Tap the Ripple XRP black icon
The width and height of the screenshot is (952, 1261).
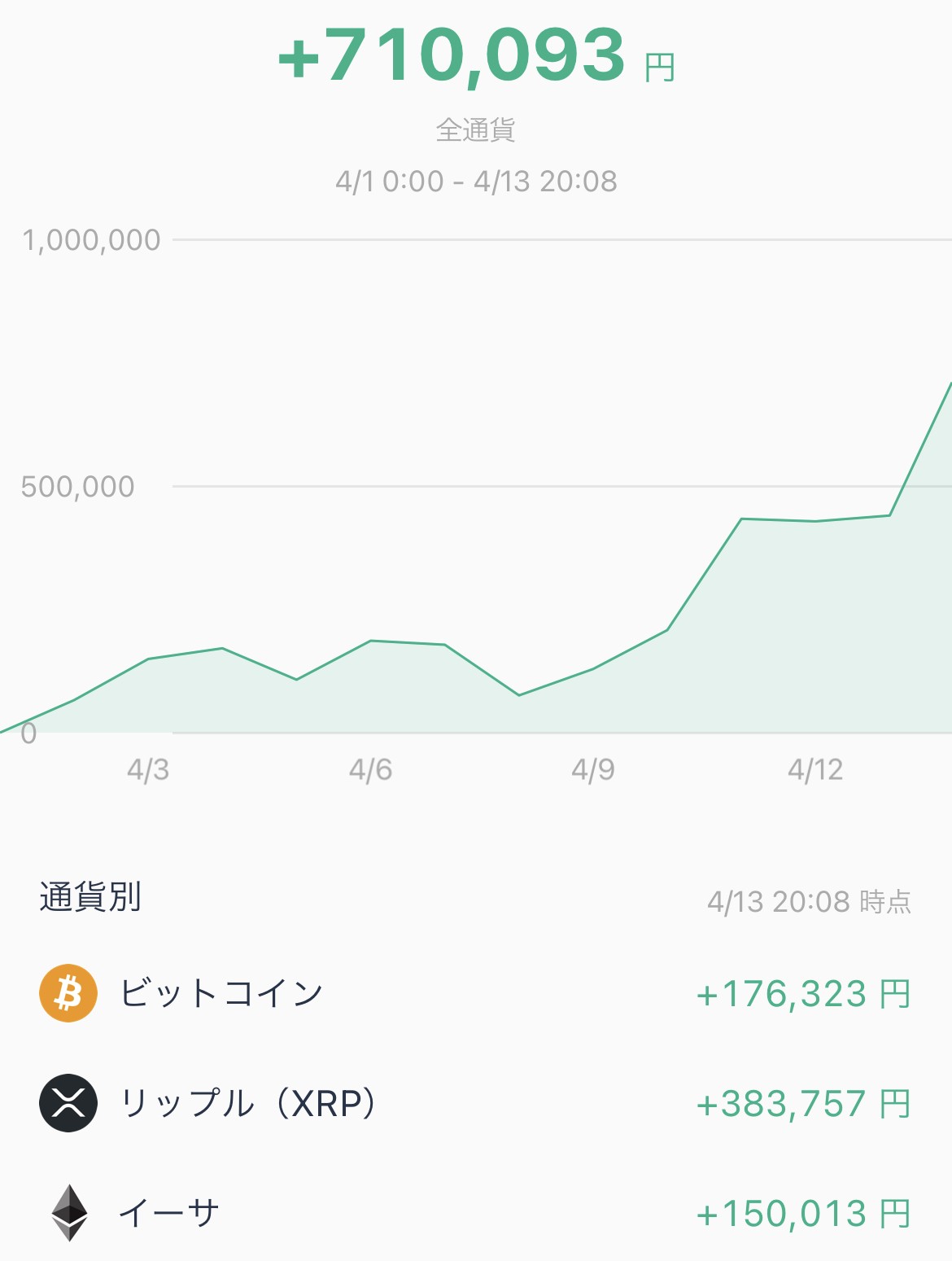(68, 1103)
